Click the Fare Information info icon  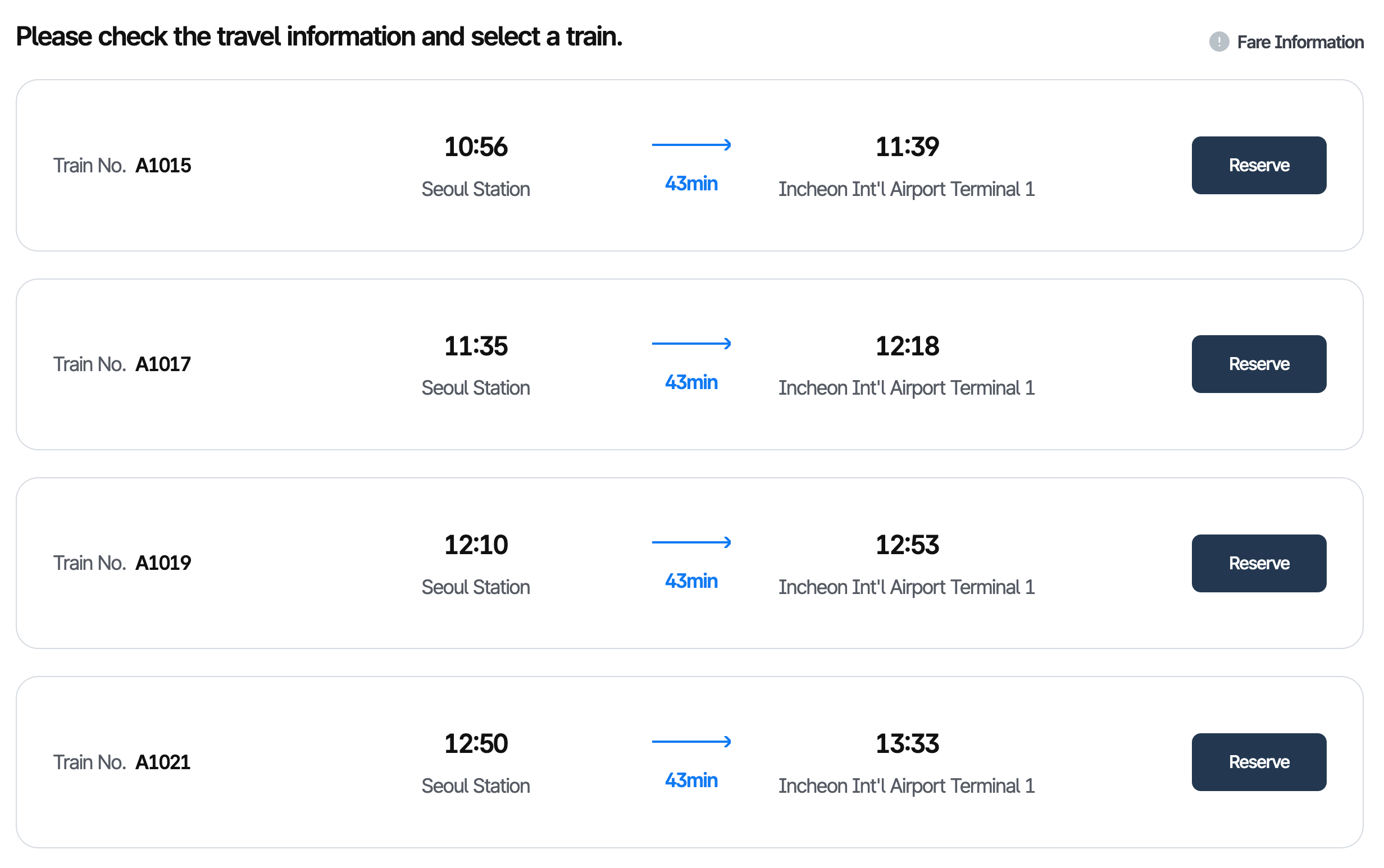[x=1218, y=42]
